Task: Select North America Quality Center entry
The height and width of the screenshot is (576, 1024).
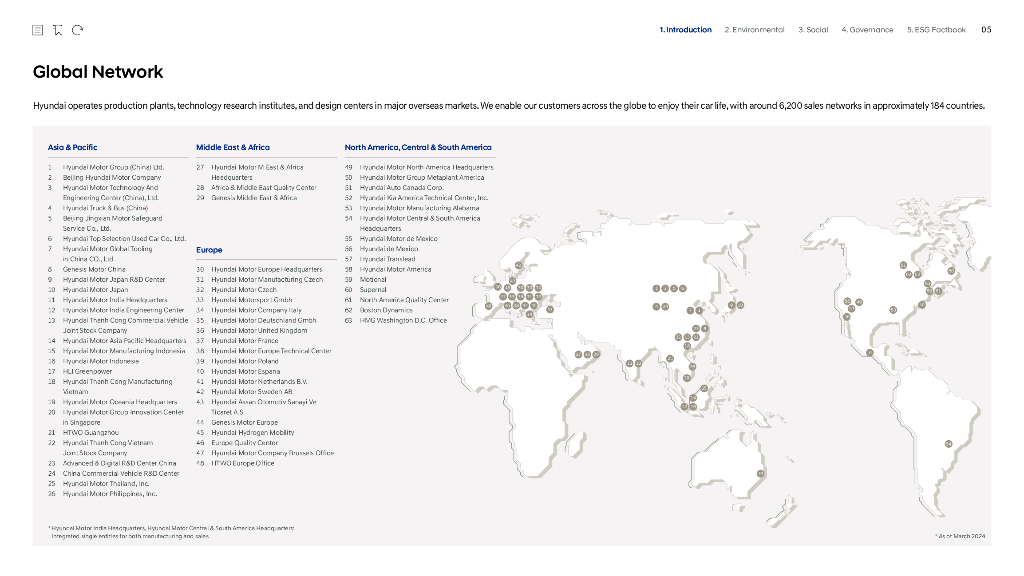Action: pyautogui.click(x=404, y=300)
